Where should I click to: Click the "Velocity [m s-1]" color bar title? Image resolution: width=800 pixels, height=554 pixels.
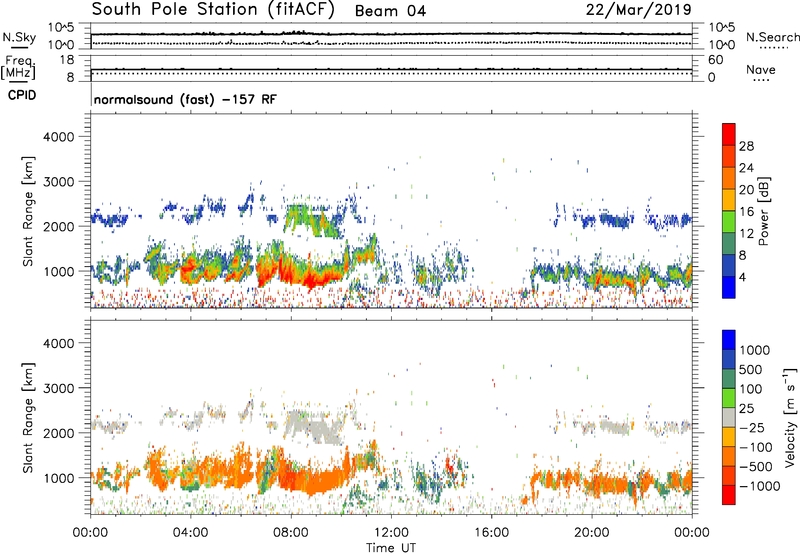[x=790, y=417]
